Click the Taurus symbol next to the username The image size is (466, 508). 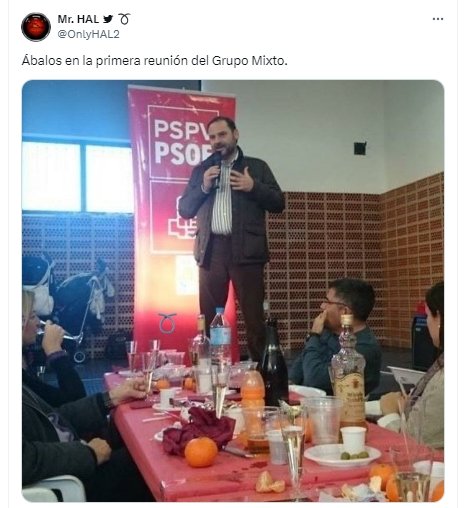click(124, 19)
